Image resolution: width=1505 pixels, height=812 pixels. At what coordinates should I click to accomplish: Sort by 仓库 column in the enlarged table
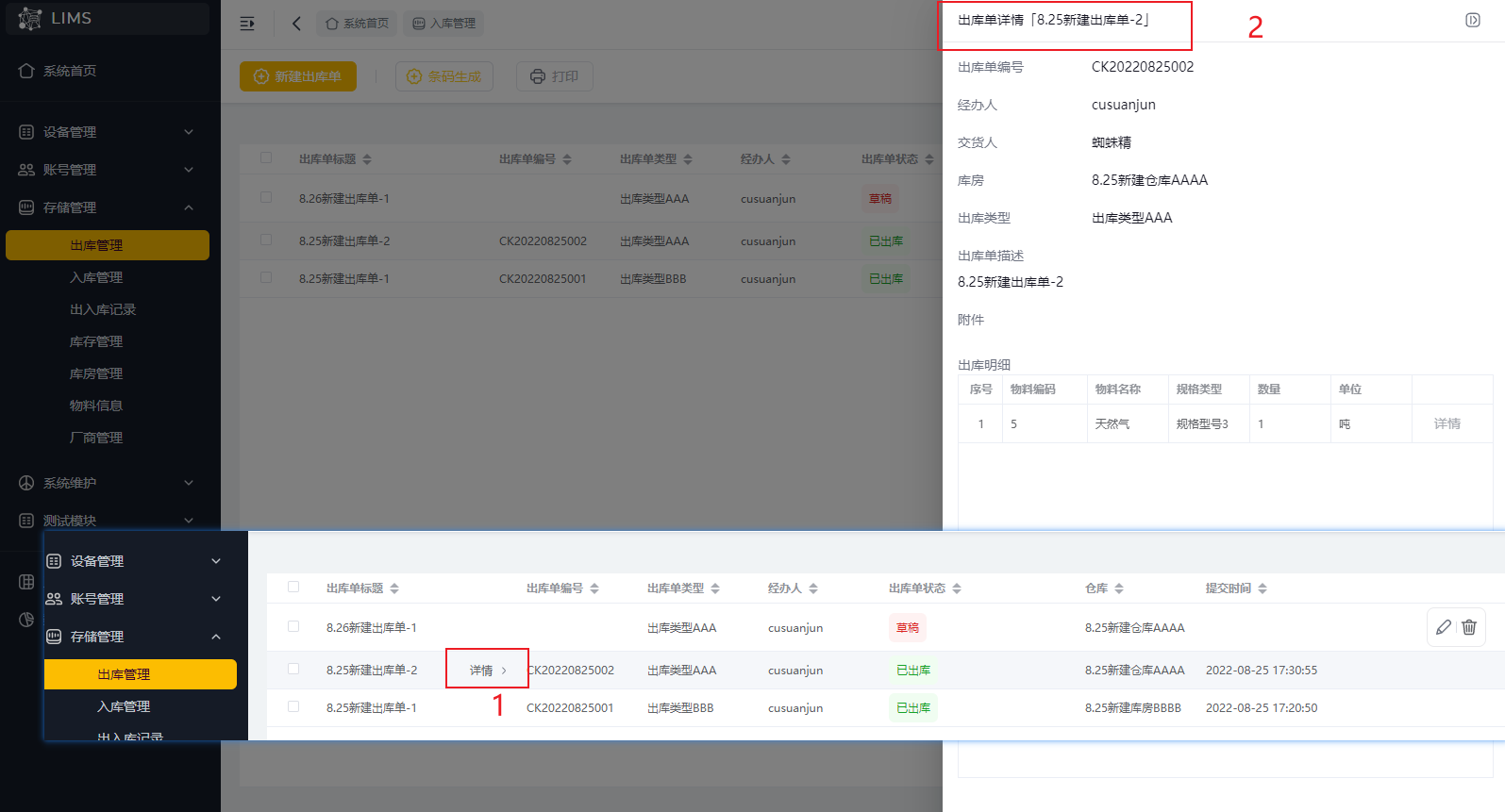click(x=1119, y=588)
